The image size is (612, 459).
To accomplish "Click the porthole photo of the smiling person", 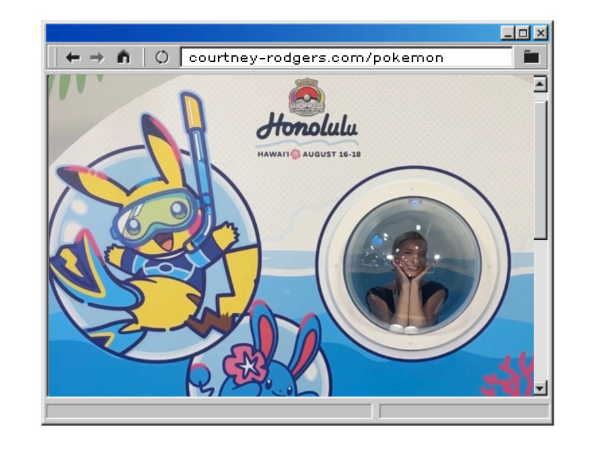I will [413, 265].
